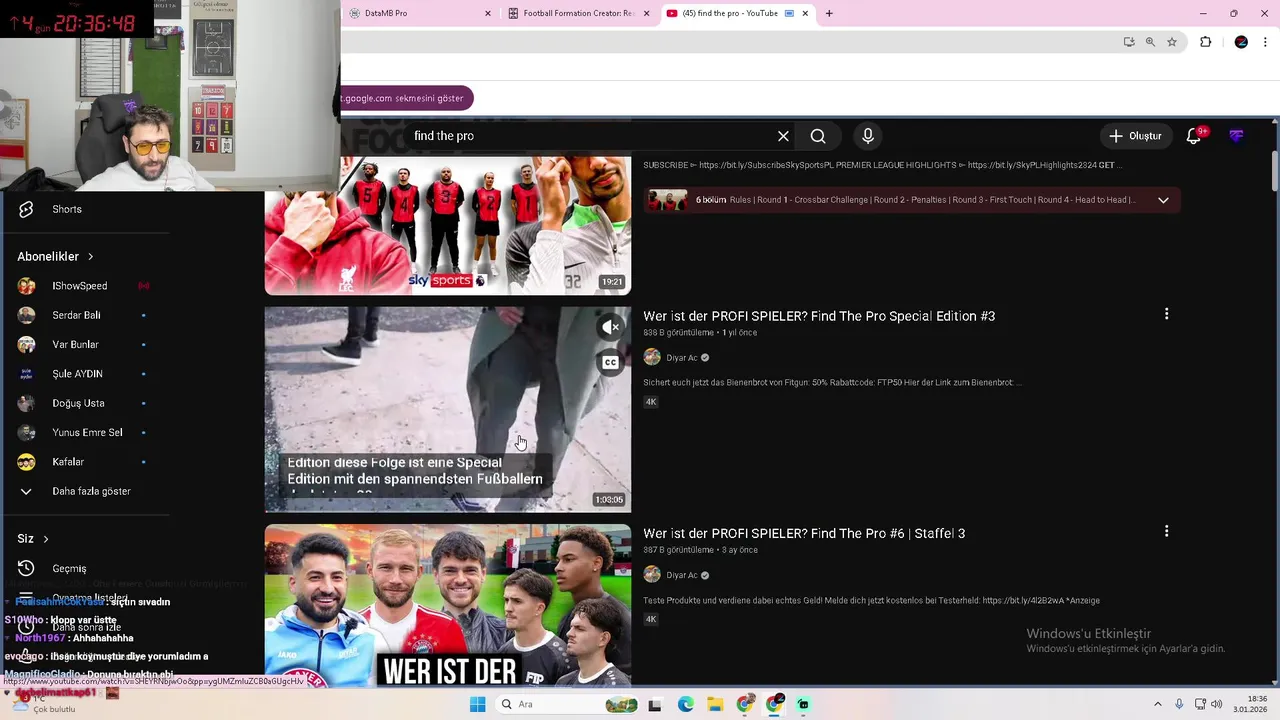Click the Oluştur create button
The image size is (1280, 720).
click(1135, 136)
